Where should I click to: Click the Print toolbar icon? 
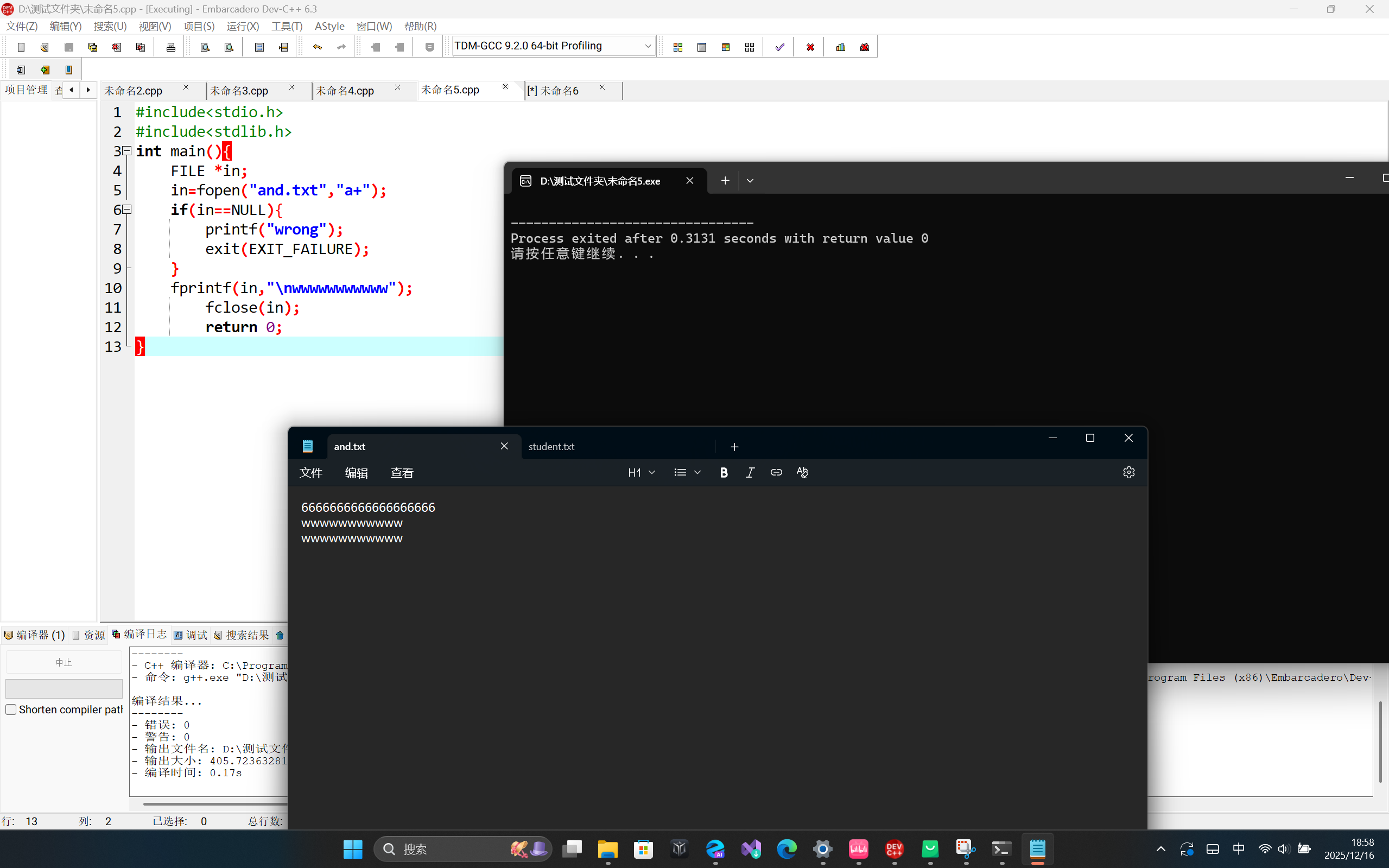tap(170, 47)
